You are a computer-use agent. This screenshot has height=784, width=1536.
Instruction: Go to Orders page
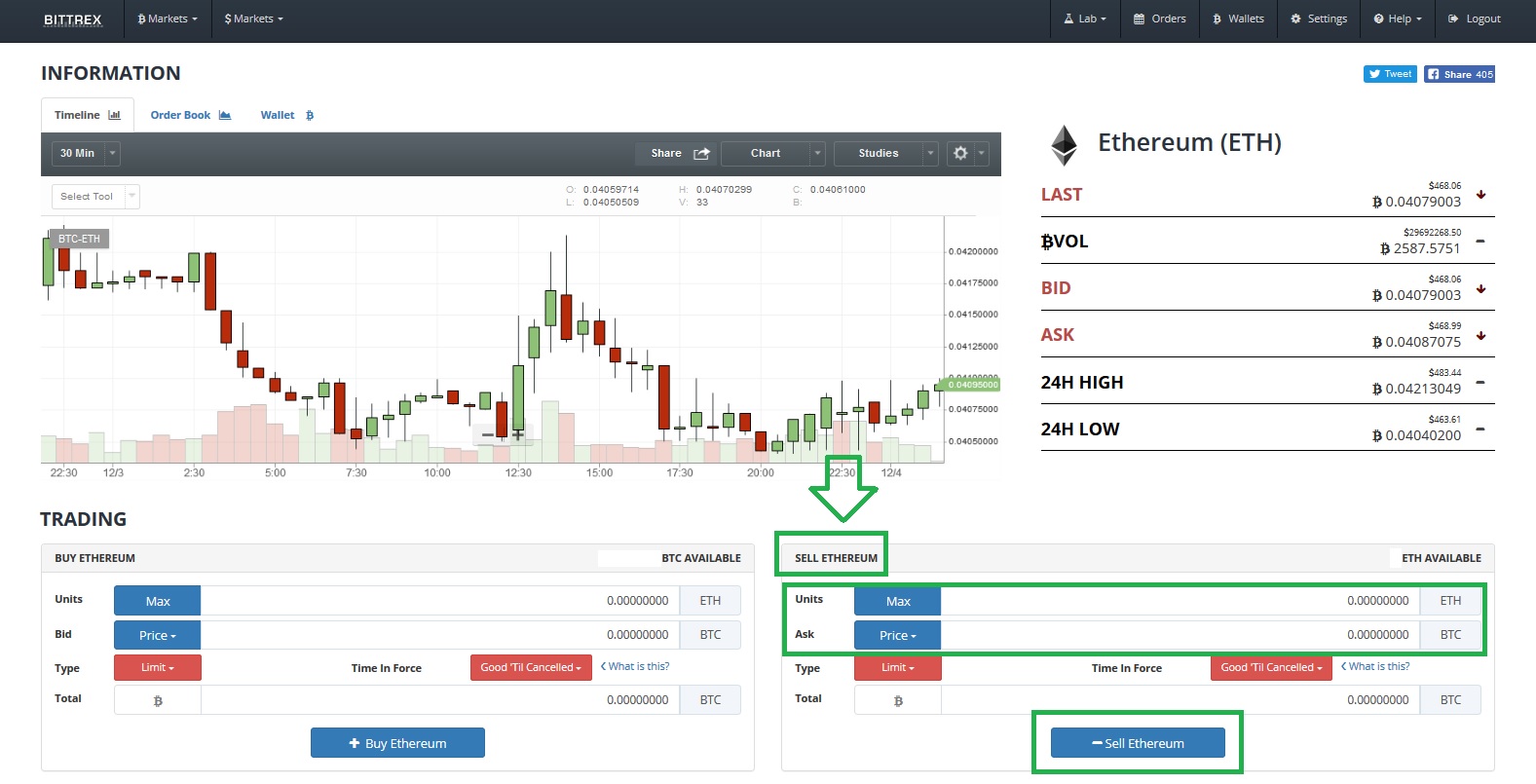(x=1160, y=19)
